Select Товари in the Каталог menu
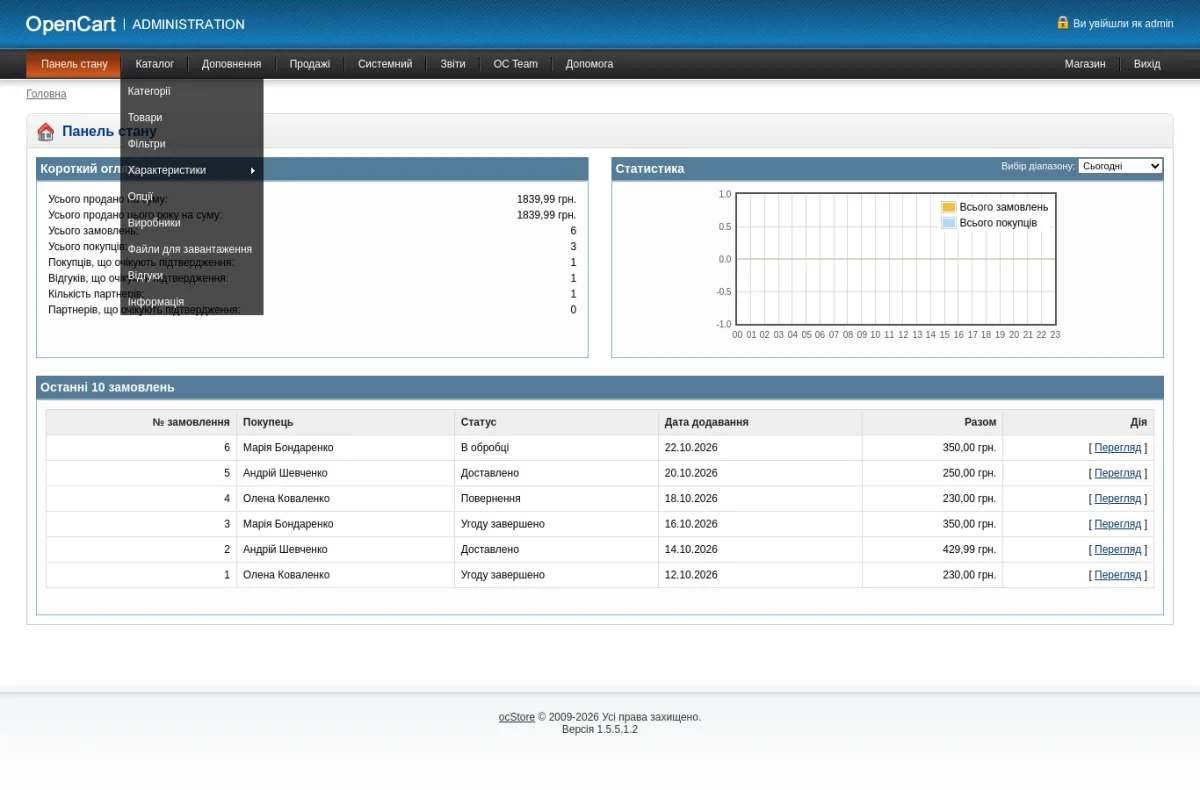 [x=192, y=117]
